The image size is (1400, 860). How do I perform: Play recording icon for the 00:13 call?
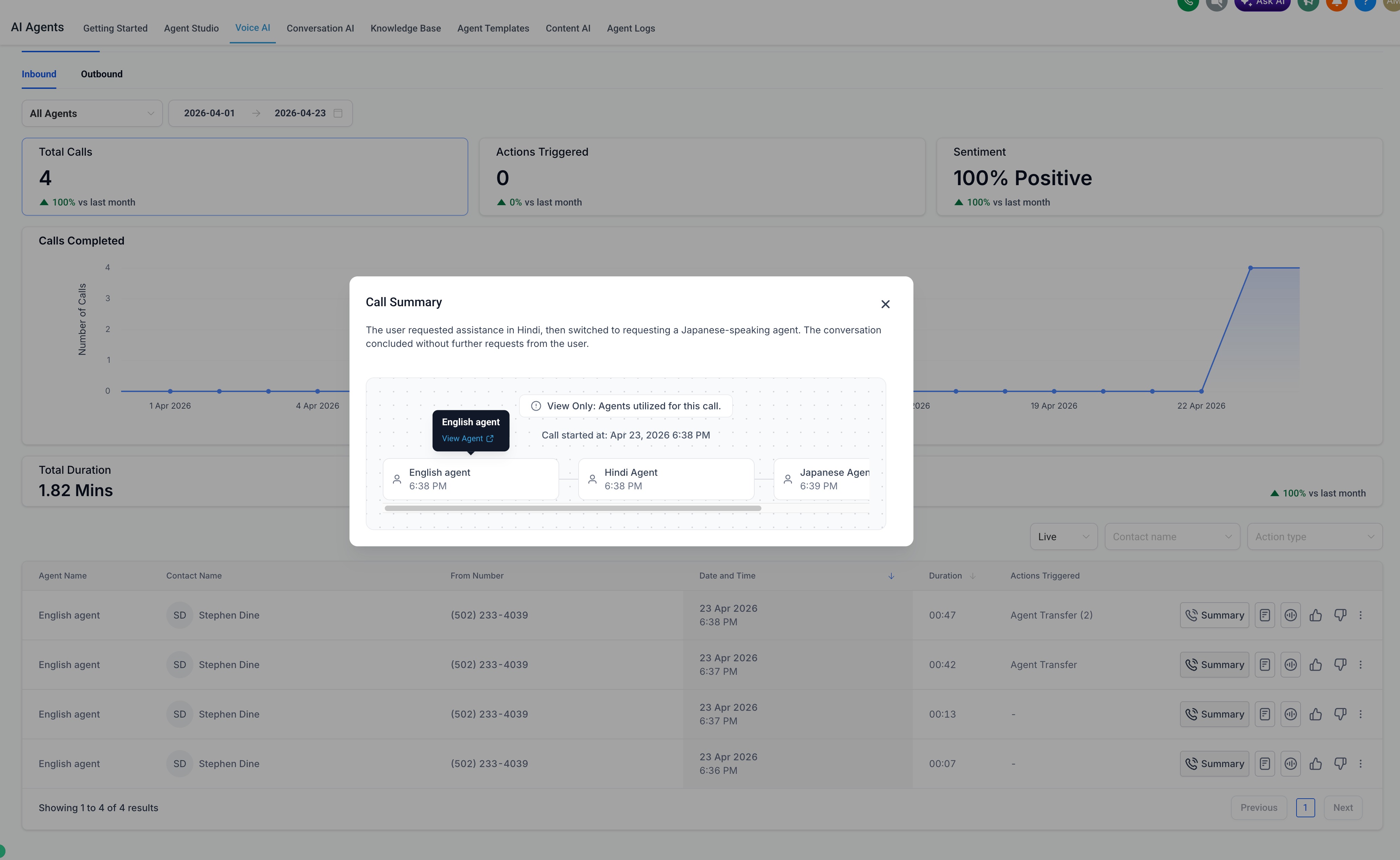1290,714
